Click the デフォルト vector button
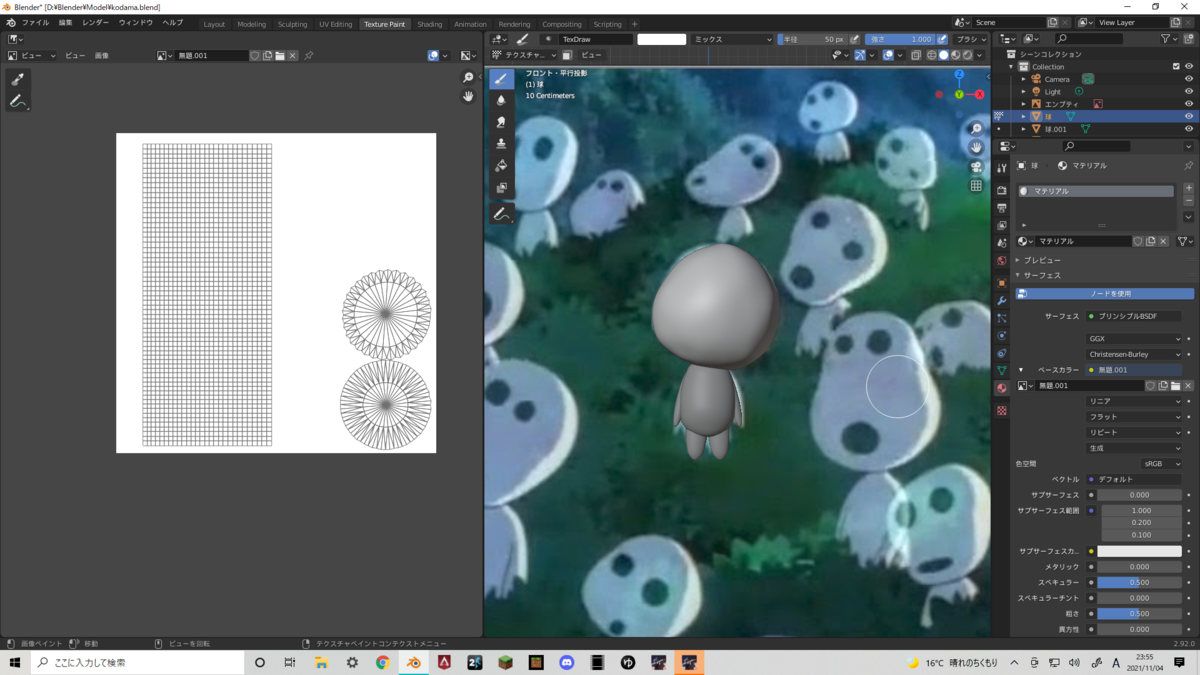 coord(1134,479)
